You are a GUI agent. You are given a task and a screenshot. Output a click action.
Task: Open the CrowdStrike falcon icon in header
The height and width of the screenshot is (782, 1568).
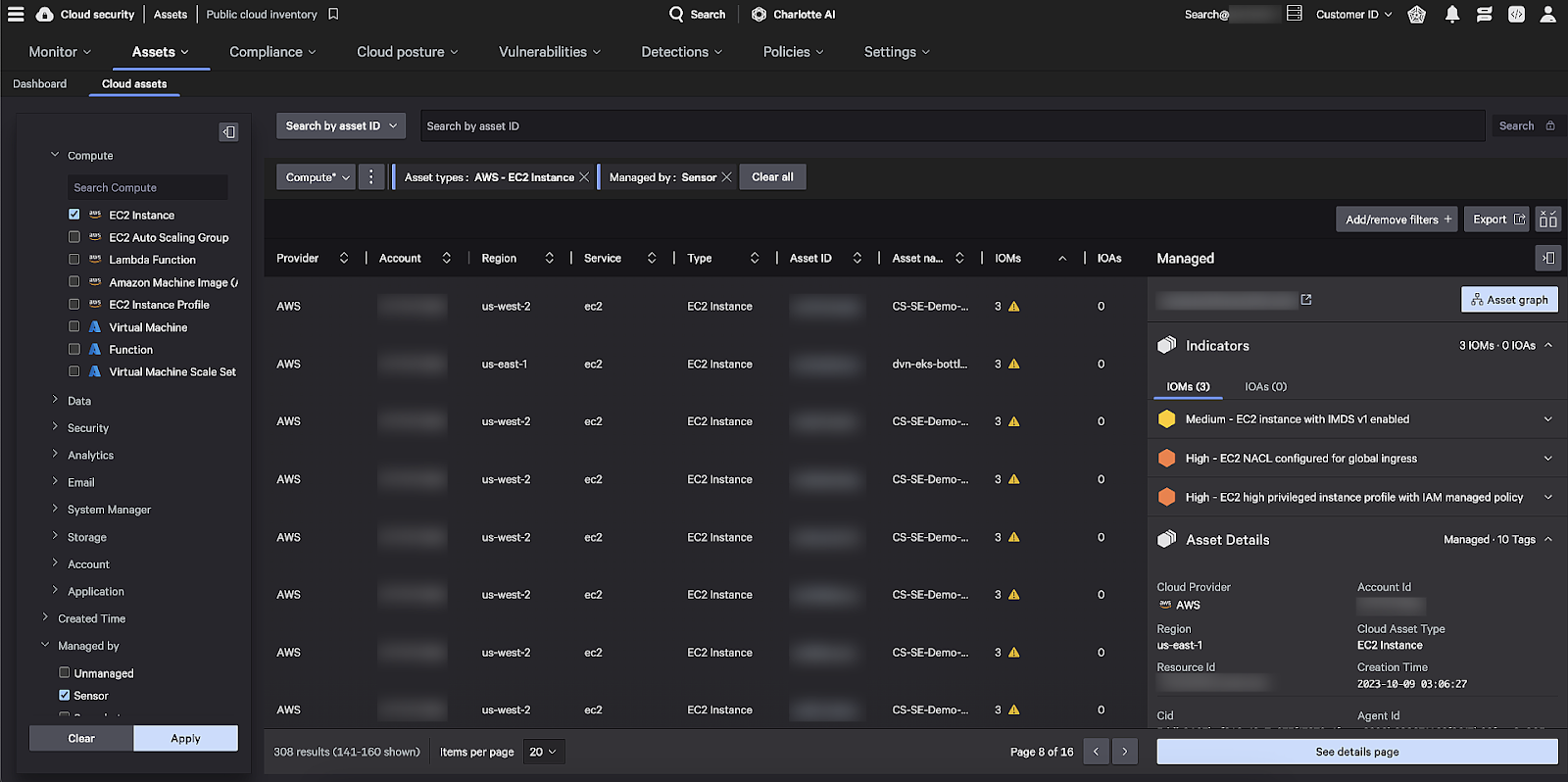pyautogui.click(x=1417, y=14)
